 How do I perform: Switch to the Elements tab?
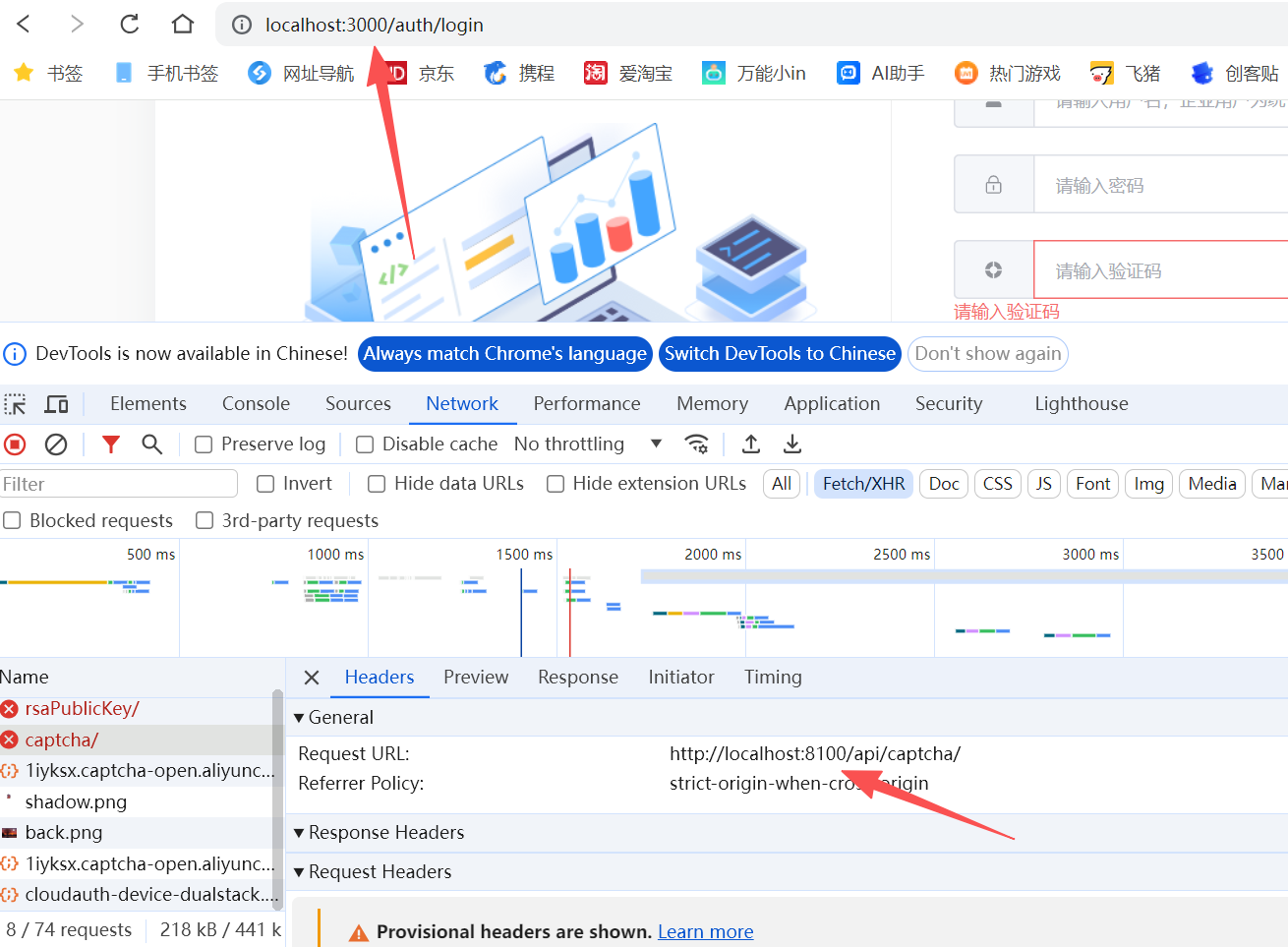[x=148, y=404]
